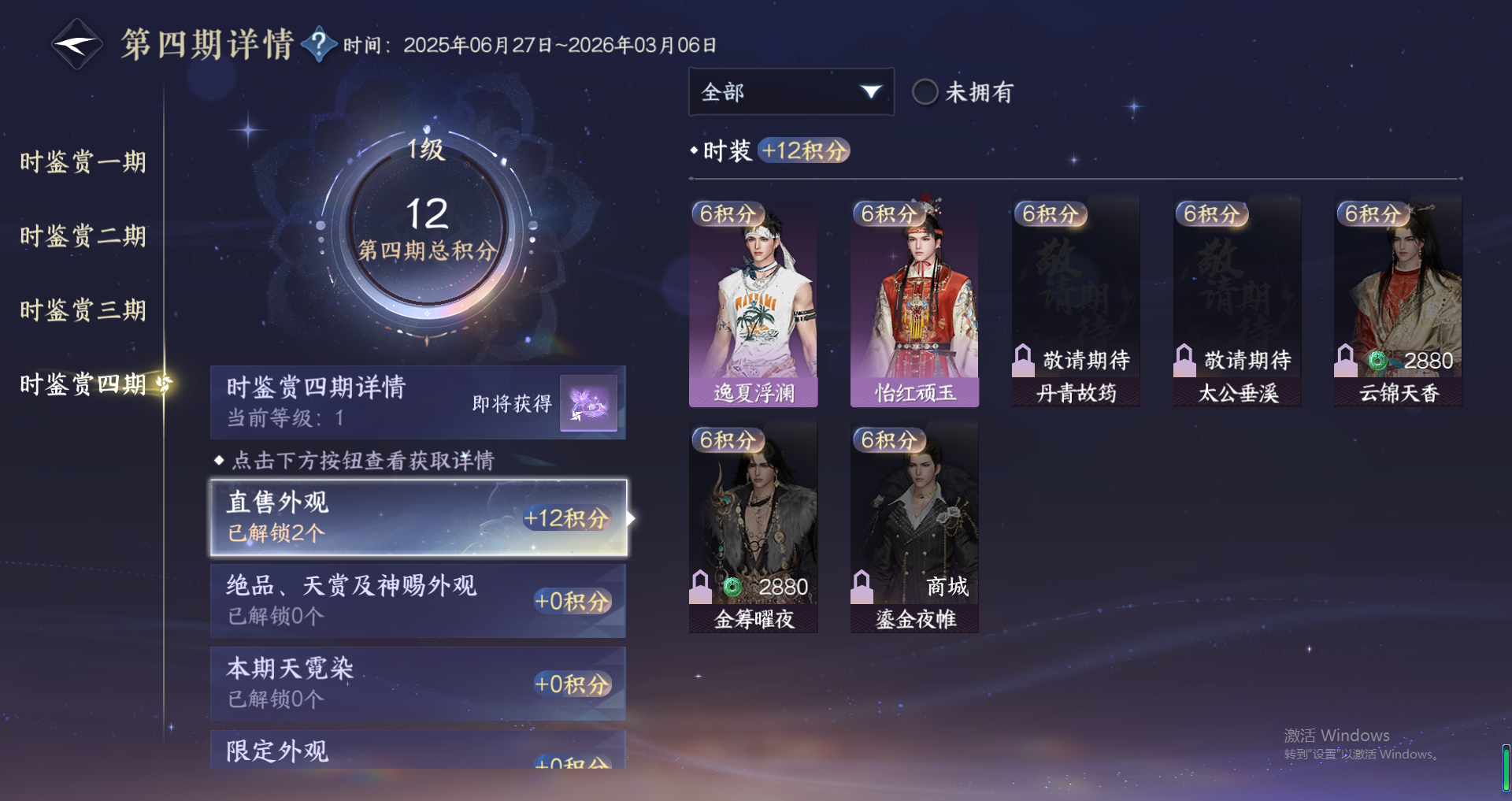Click the lock icon on 太公垂溪 card

point(1184,360)
